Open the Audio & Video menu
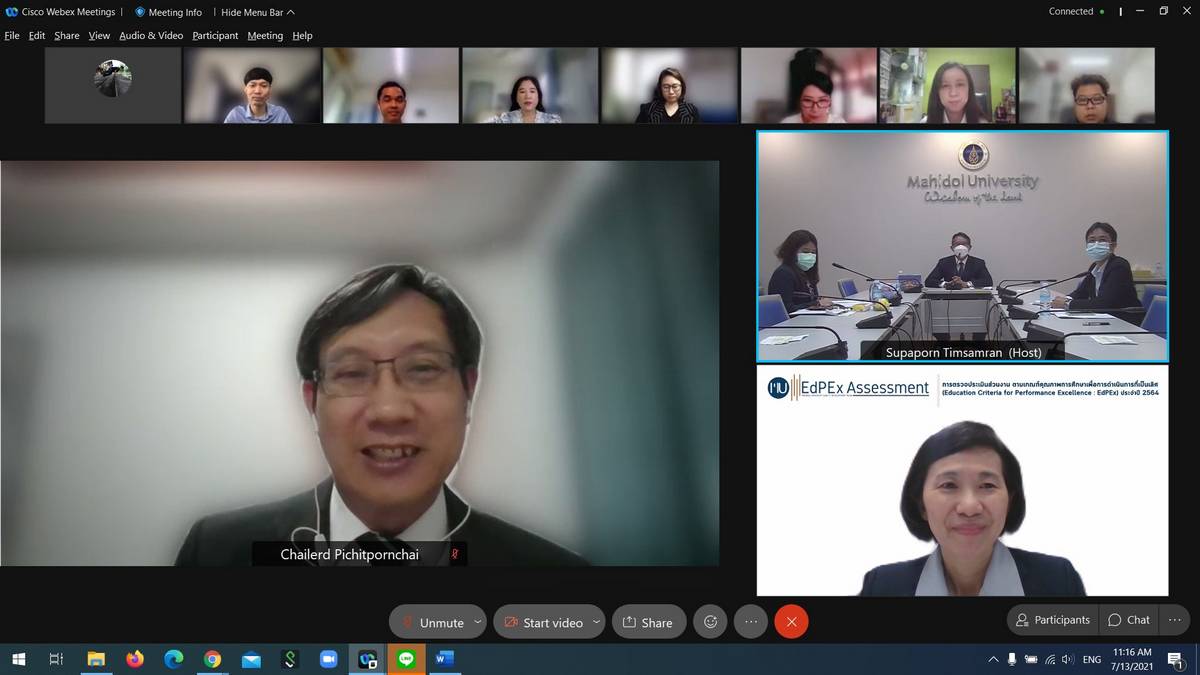 point(151,35)
